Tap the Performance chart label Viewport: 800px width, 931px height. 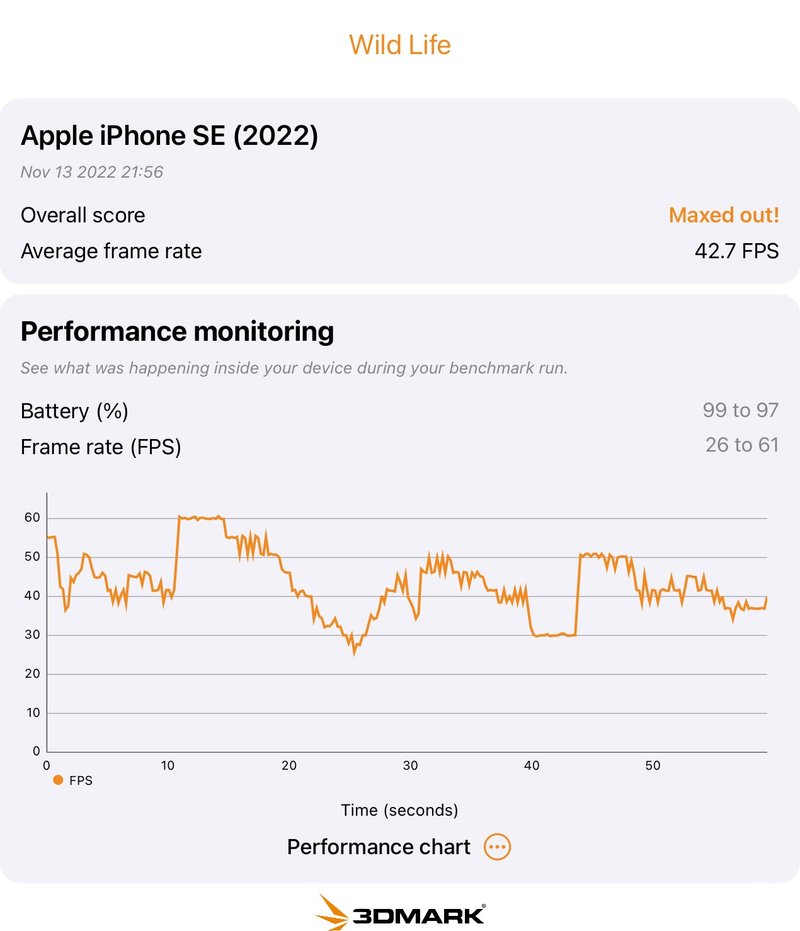[378, 847]
